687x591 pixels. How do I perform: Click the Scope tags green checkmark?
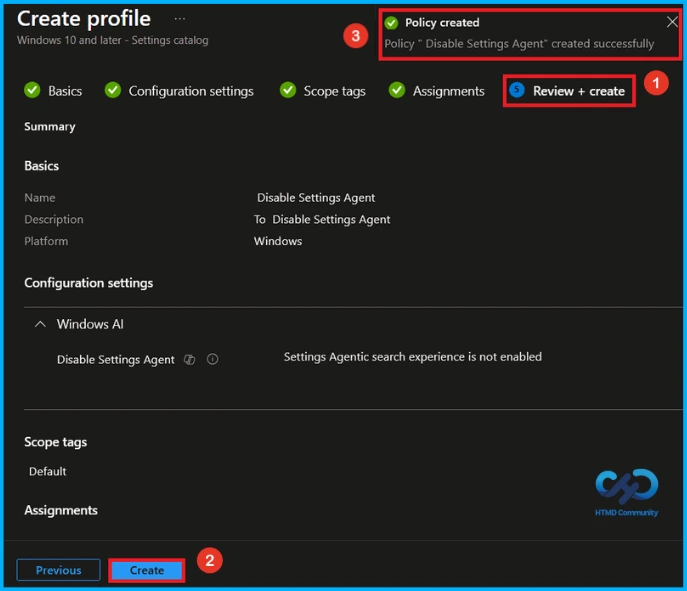click(x=288, y=90)
